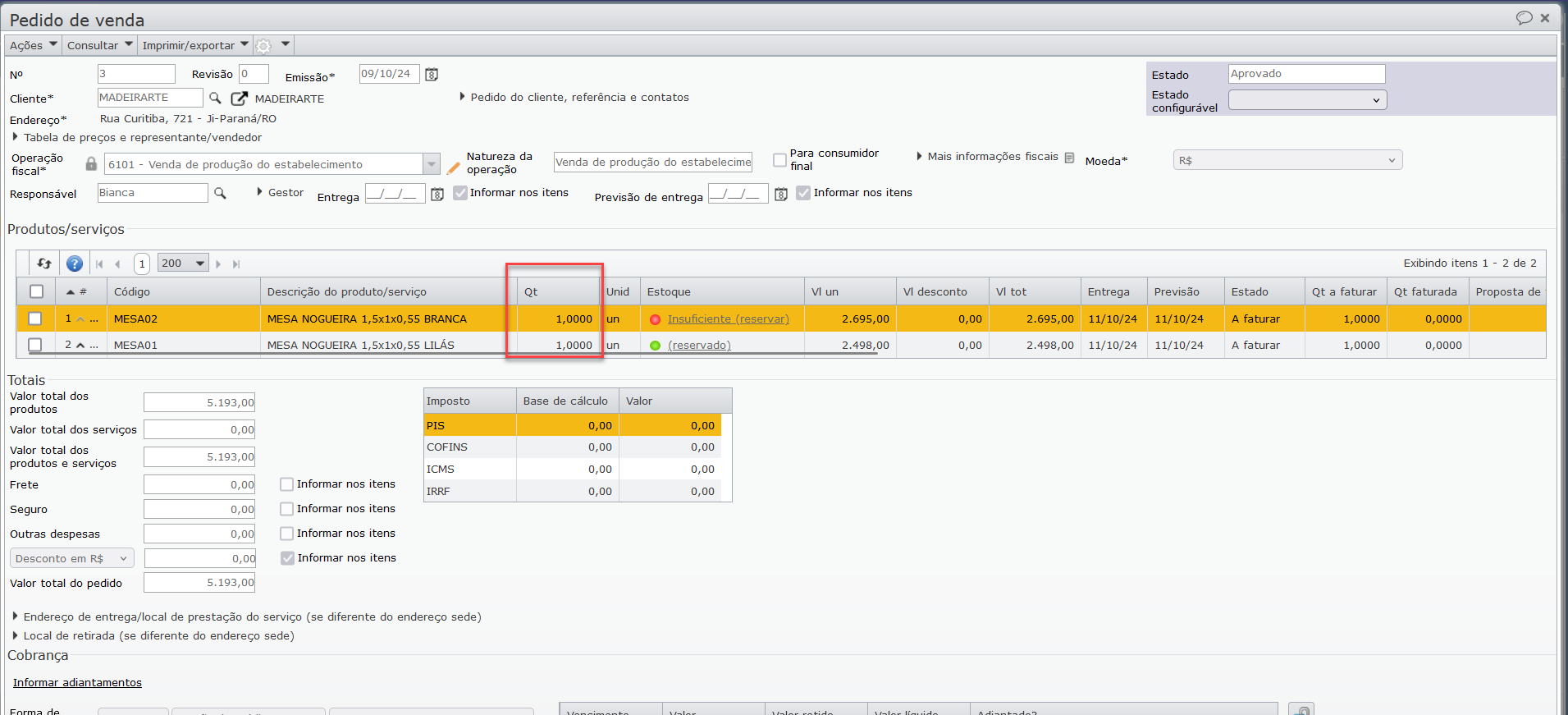Click the up-arrow icon in MESA01 row
This screenshot has height=715, width=1568.
coord(80,346)
